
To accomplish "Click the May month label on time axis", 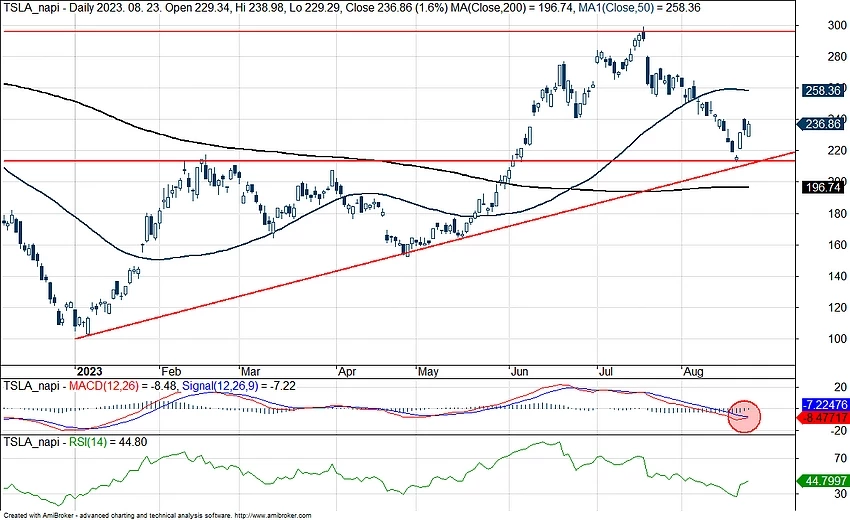I will (428, 372).
